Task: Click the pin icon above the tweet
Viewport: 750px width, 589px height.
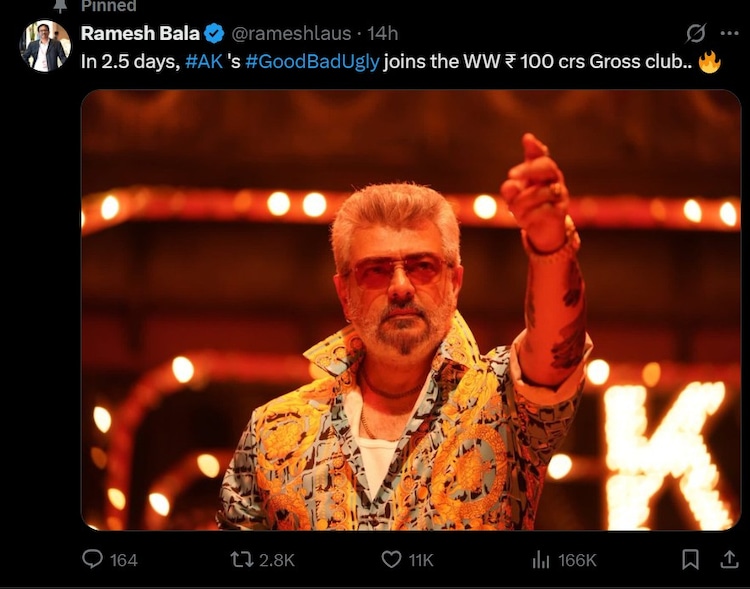Action: pyautogui.click(x=60, y=6)
